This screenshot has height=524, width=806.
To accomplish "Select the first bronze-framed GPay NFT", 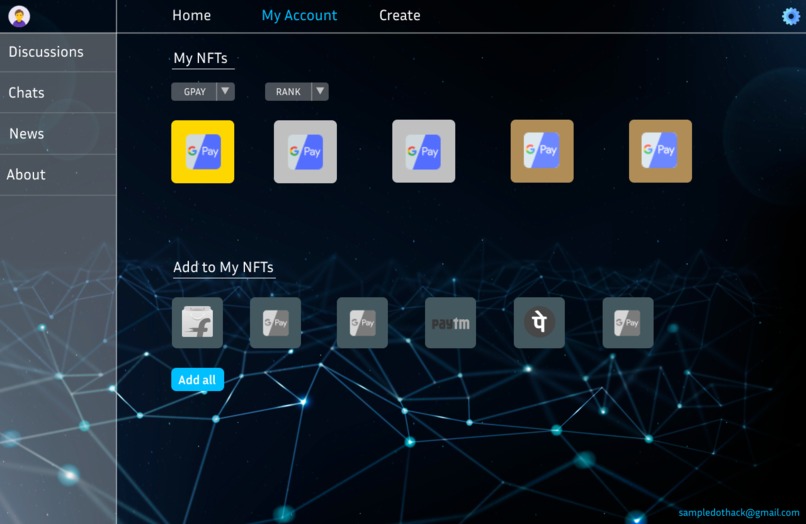I will (542, 151).
